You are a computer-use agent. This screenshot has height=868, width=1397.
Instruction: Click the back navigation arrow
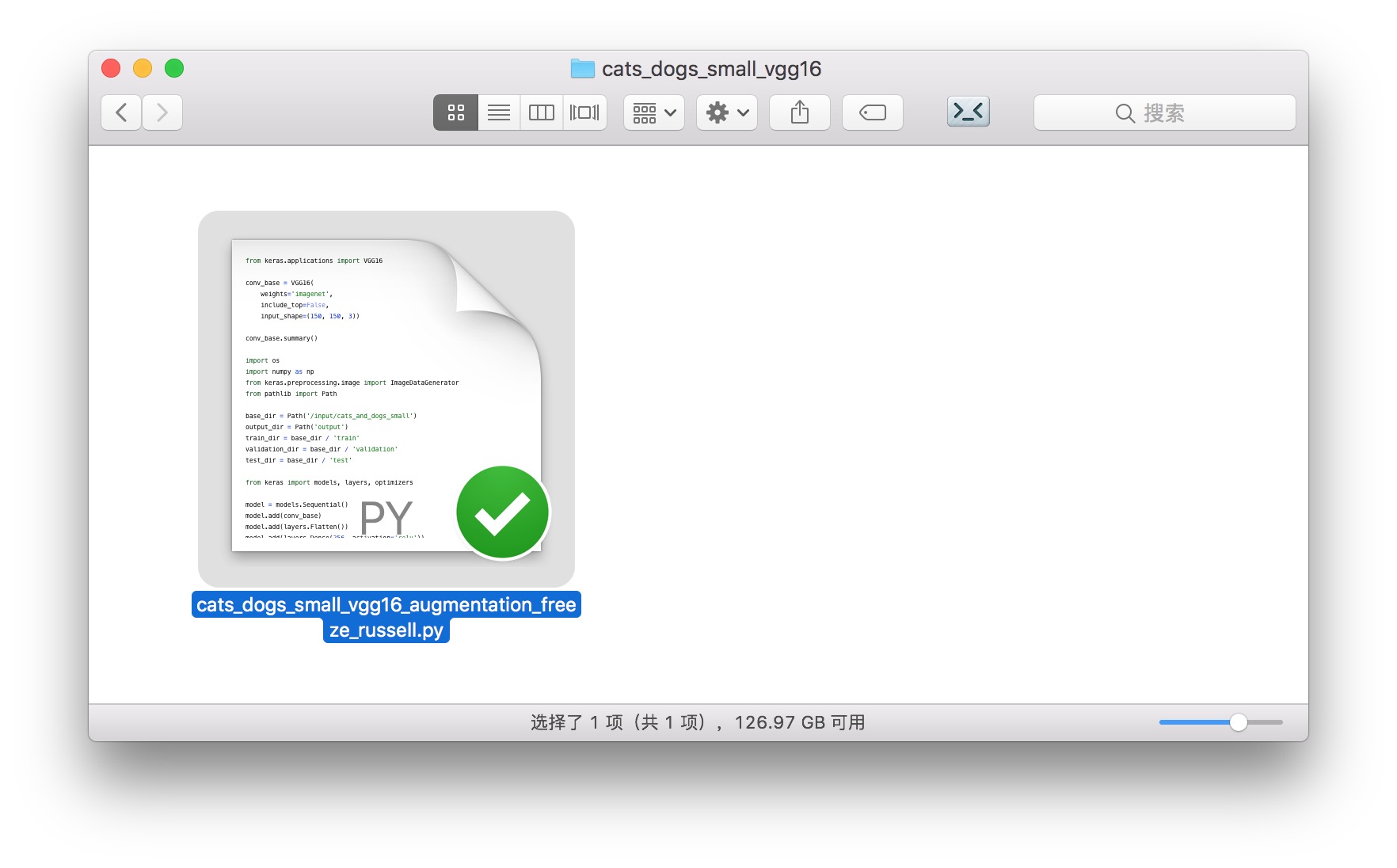121,112
